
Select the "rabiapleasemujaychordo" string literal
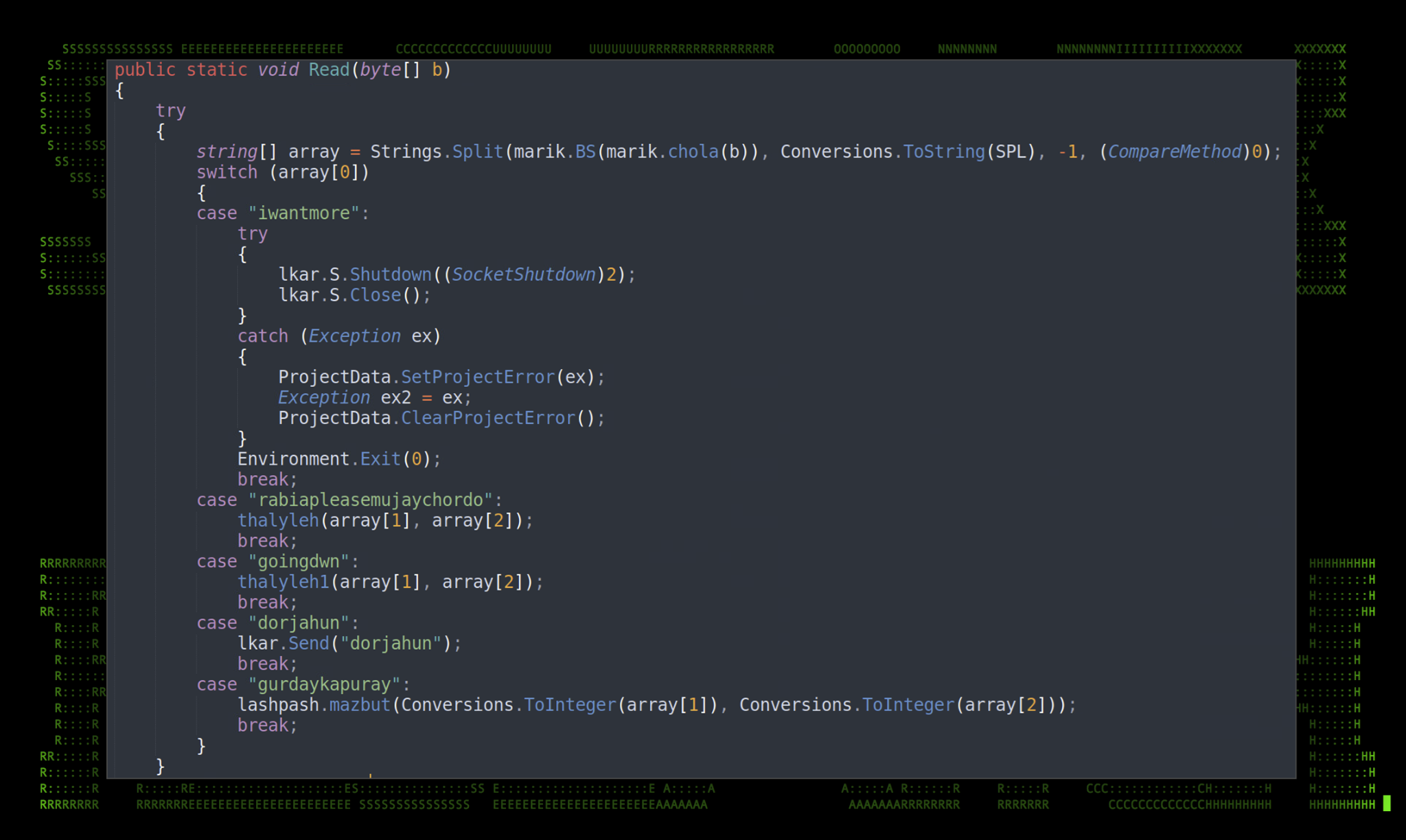pos(370,500)
